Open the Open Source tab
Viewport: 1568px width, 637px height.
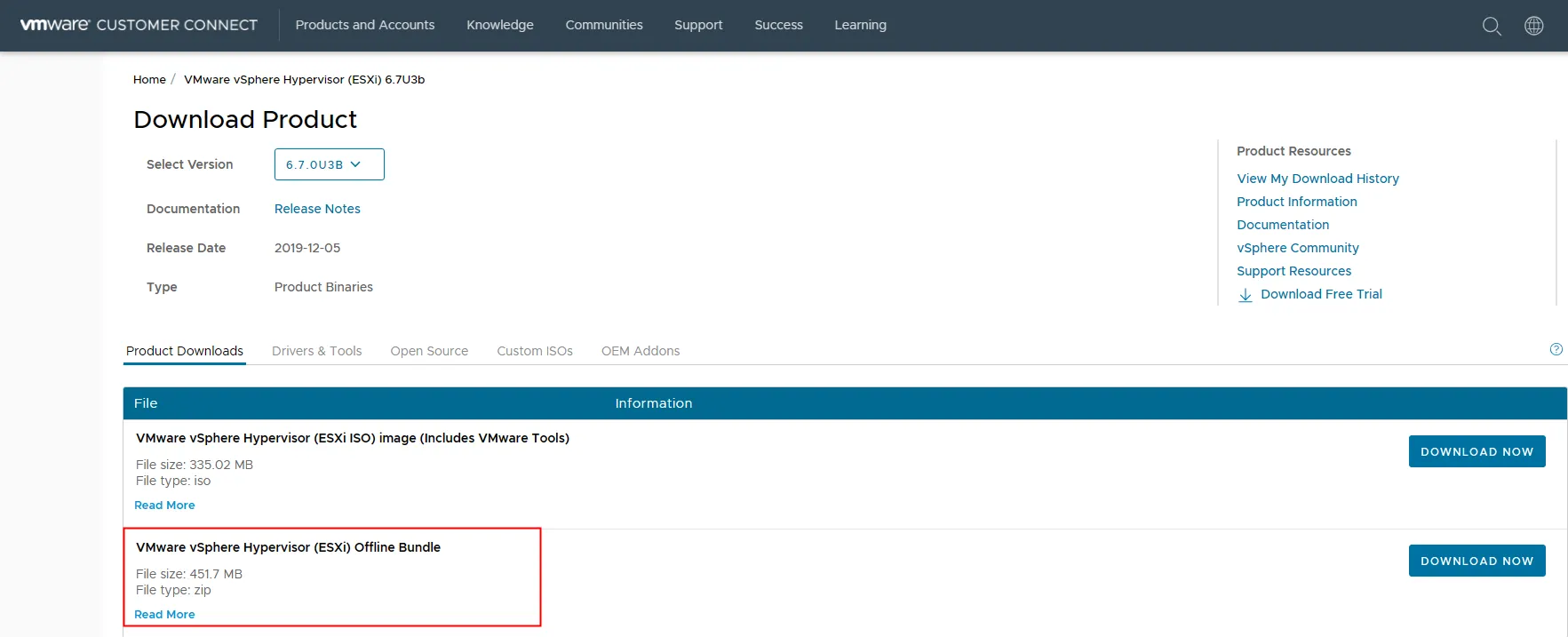point(429,351)
